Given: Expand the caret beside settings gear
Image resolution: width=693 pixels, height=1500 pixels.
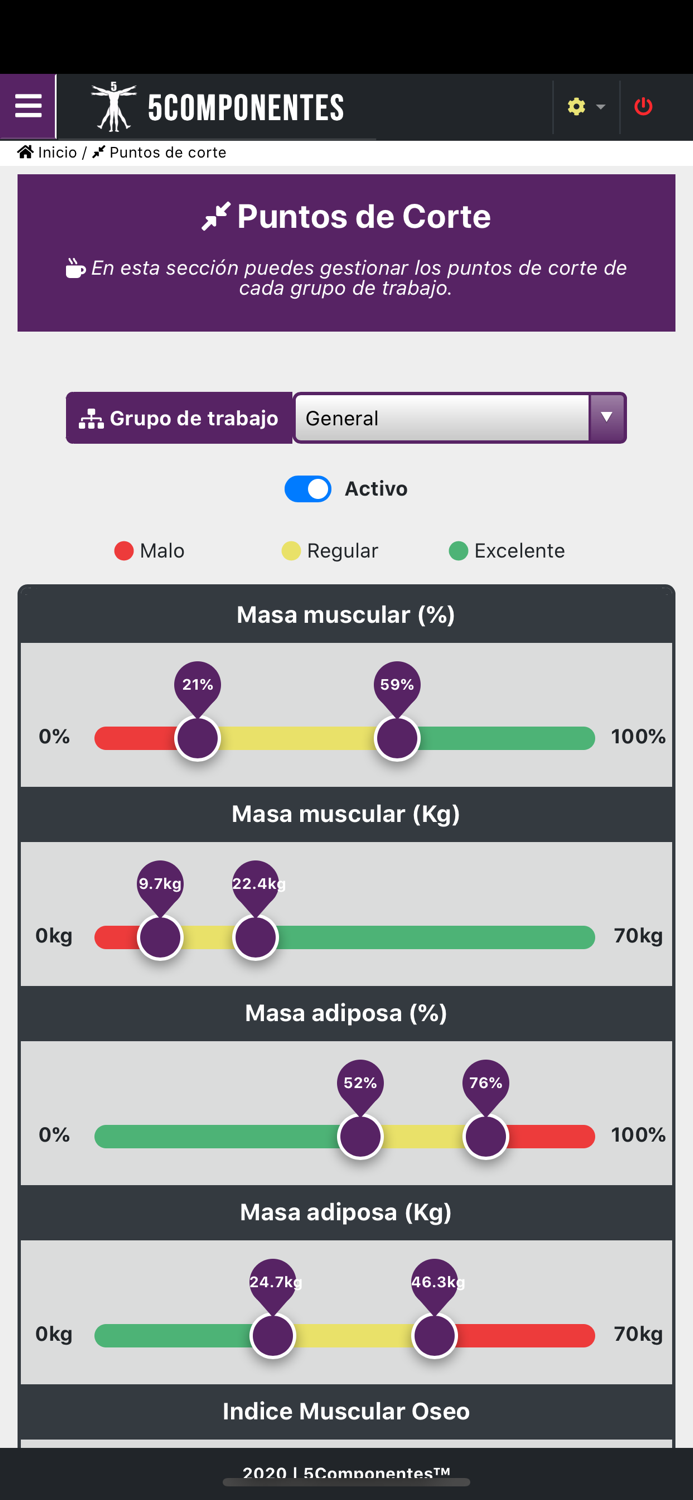Looking at the screenshot, I should [x=601, y=107].
